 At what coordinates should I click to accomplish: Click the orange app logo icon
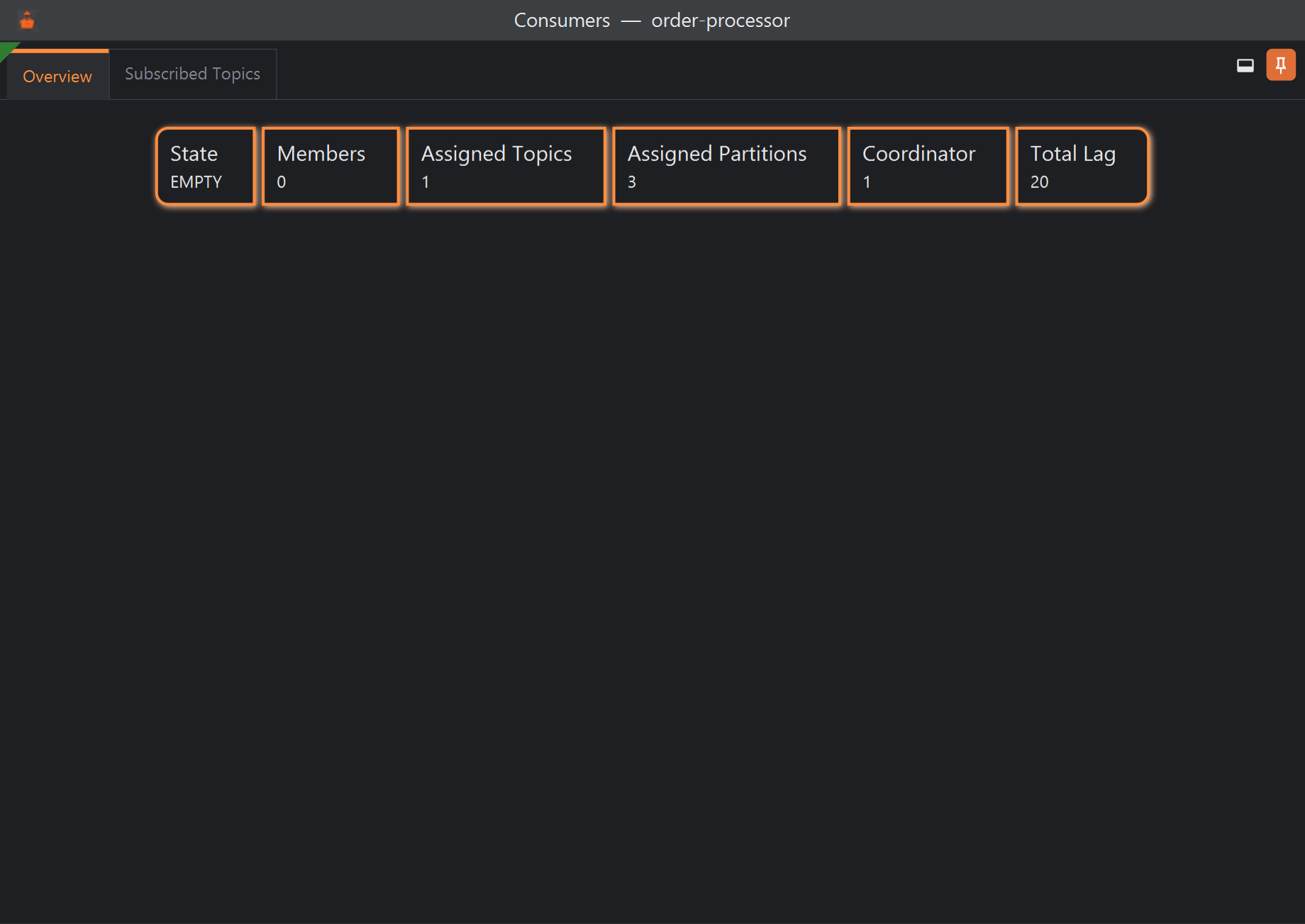[x=27, y=21]
